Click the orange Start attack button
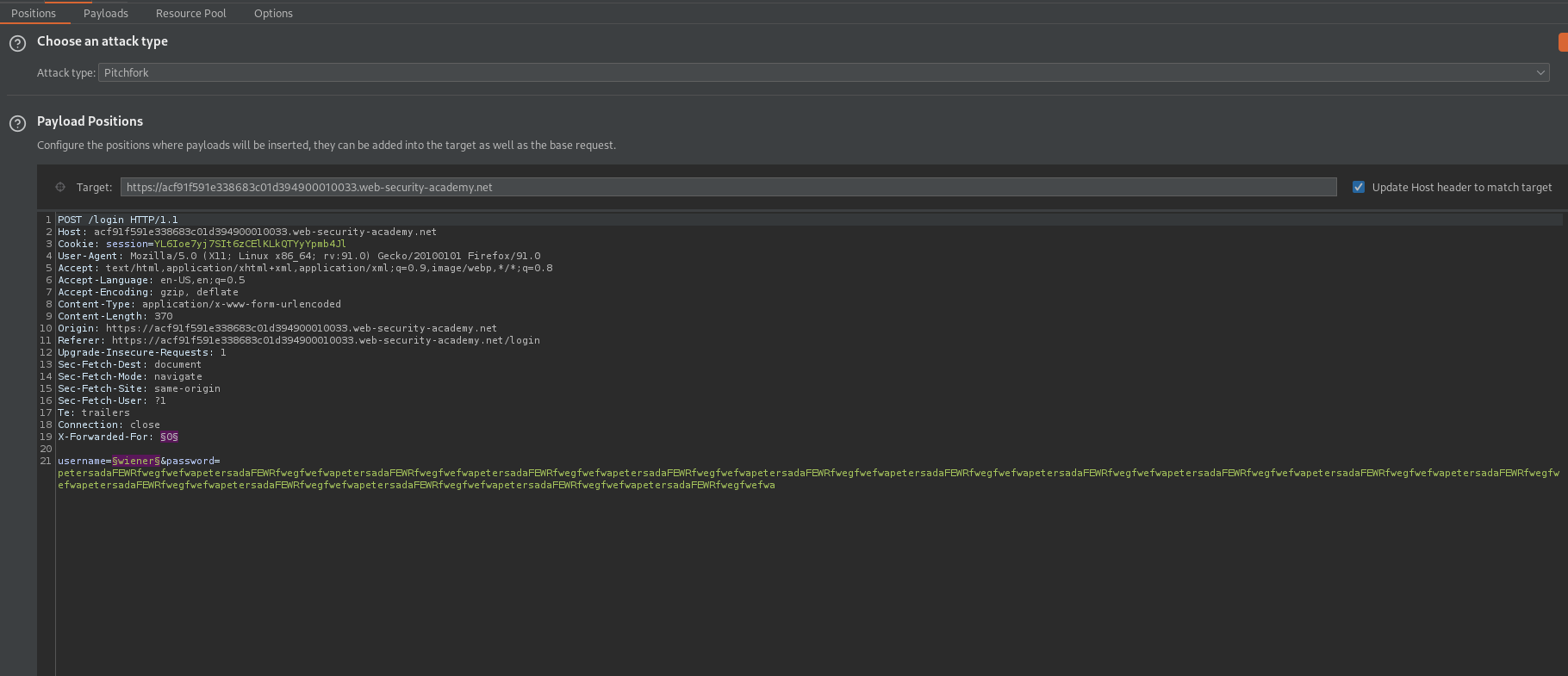1568x676 pixels. click(x=1563, y=42)
